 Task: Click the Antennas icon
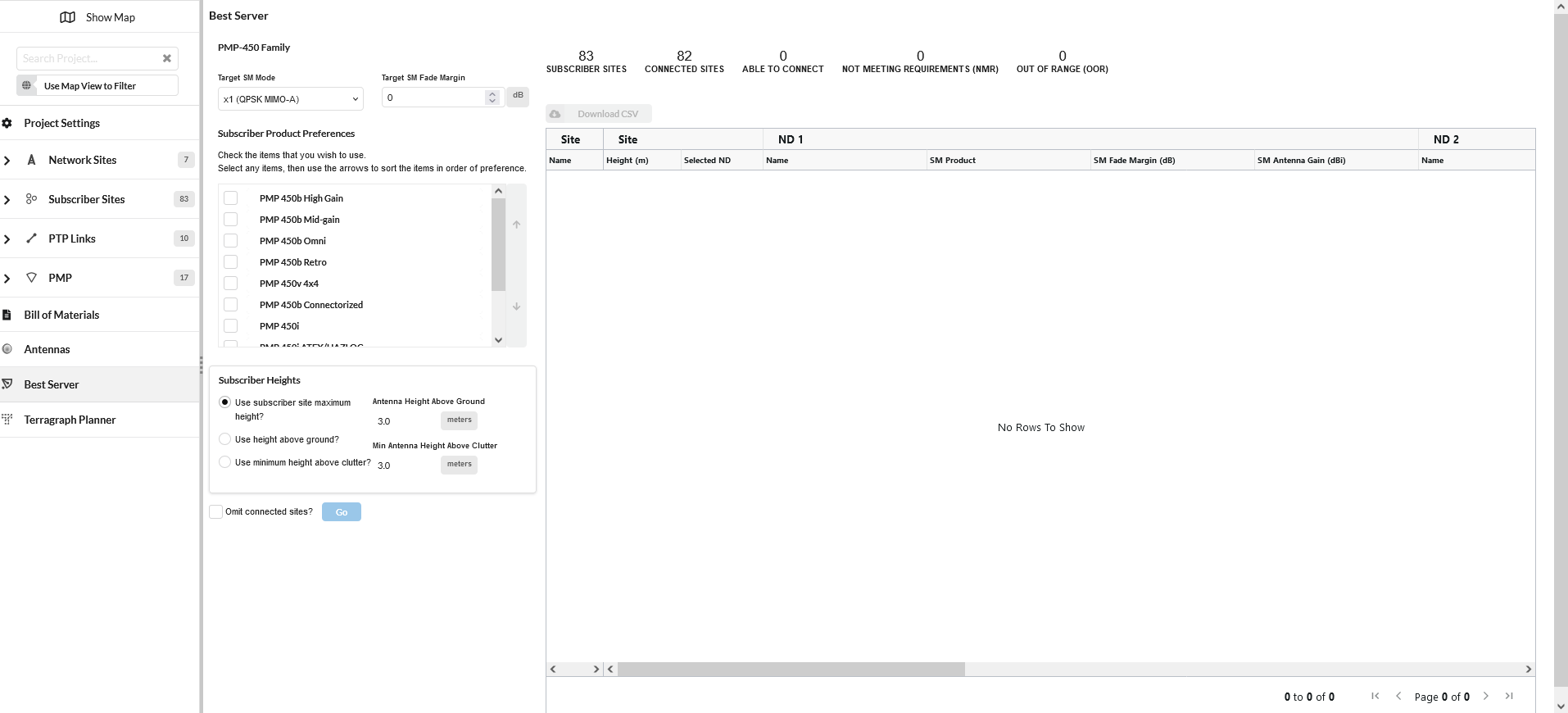(7, 349)
